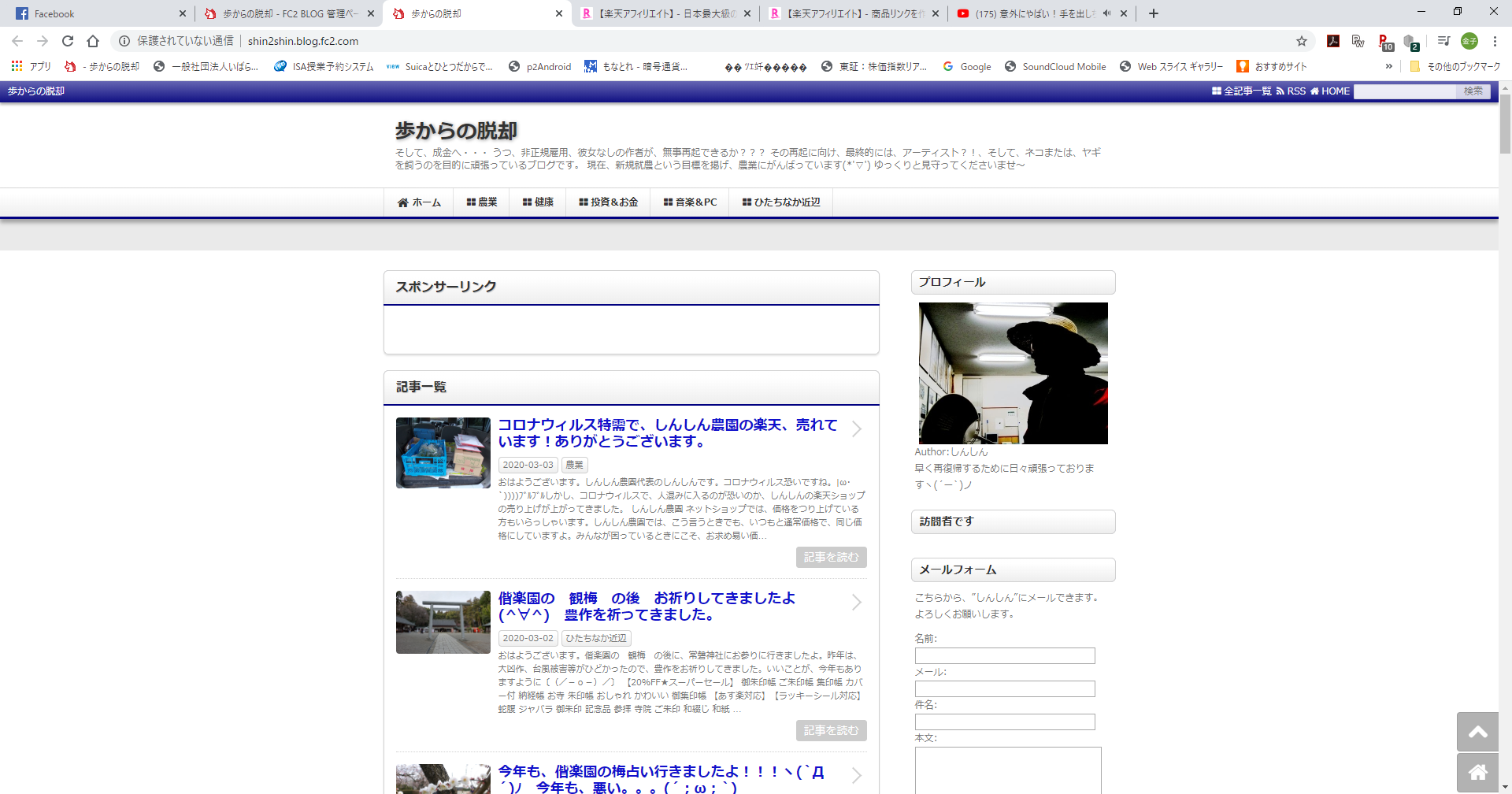Open a new browser tab
Screen dimensions: 1512x794
tap(1154, 13)
